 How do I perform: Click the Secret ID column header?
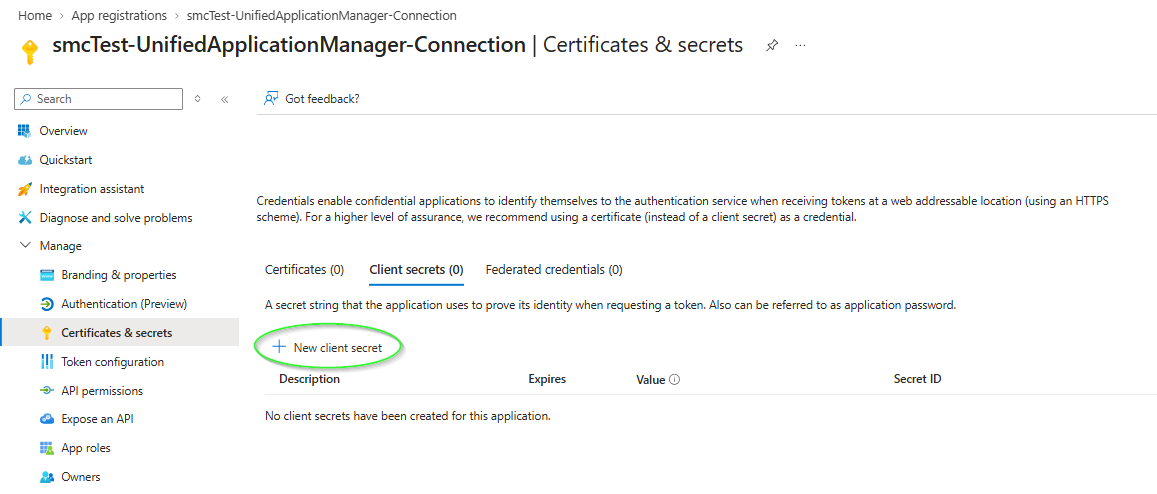click(x=917, y=379)
